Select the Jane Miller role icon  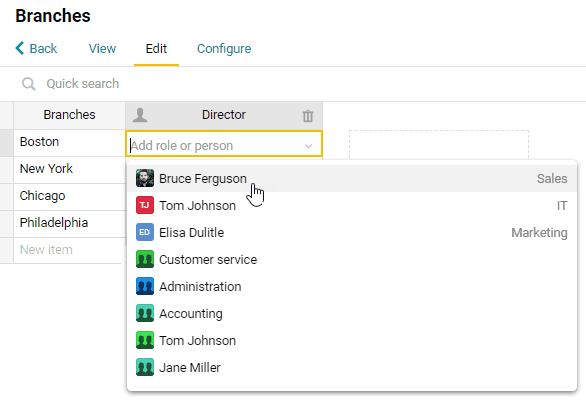[145, 367]
